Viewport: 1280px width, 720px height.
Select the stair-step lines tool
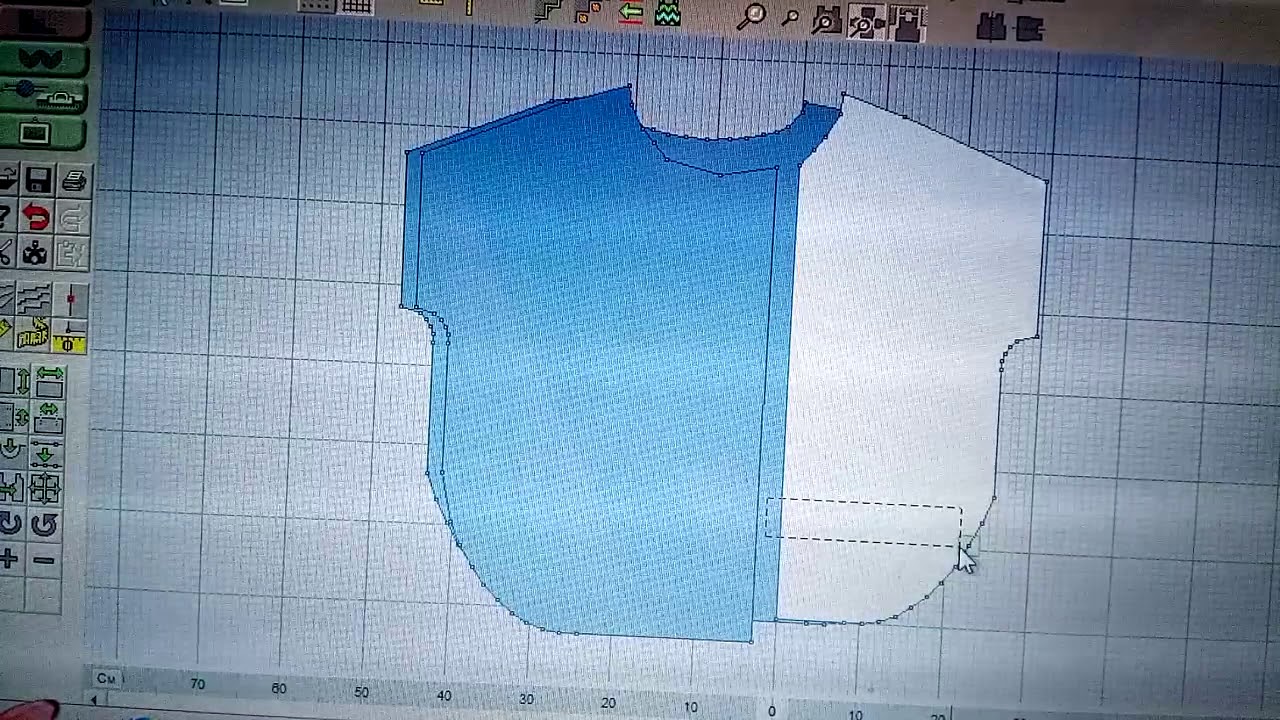tap(33, 298)
